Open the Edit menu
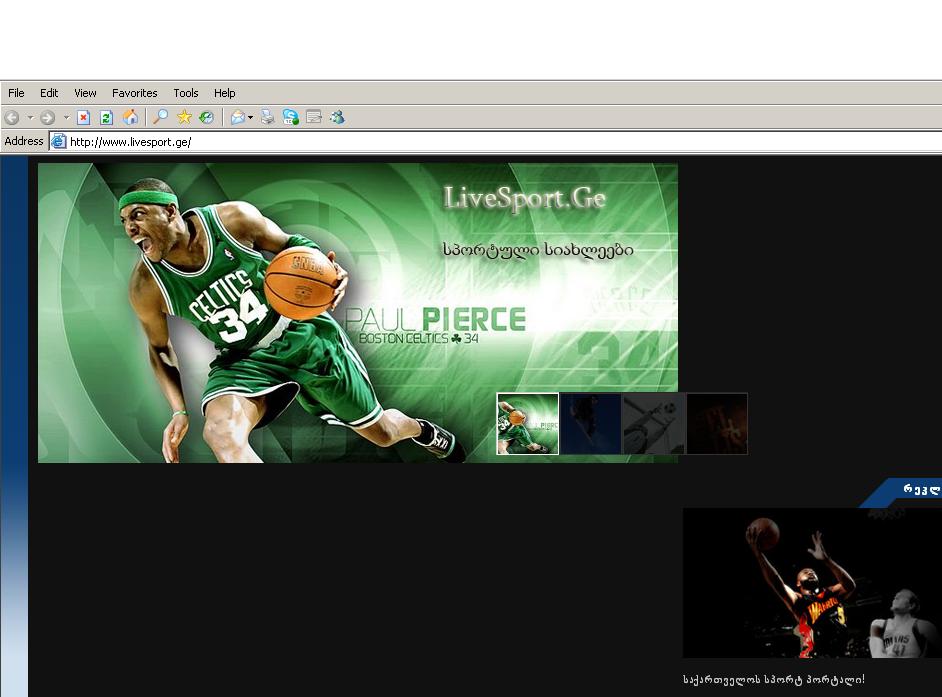The image size is (942, 697). coord(49,93)
